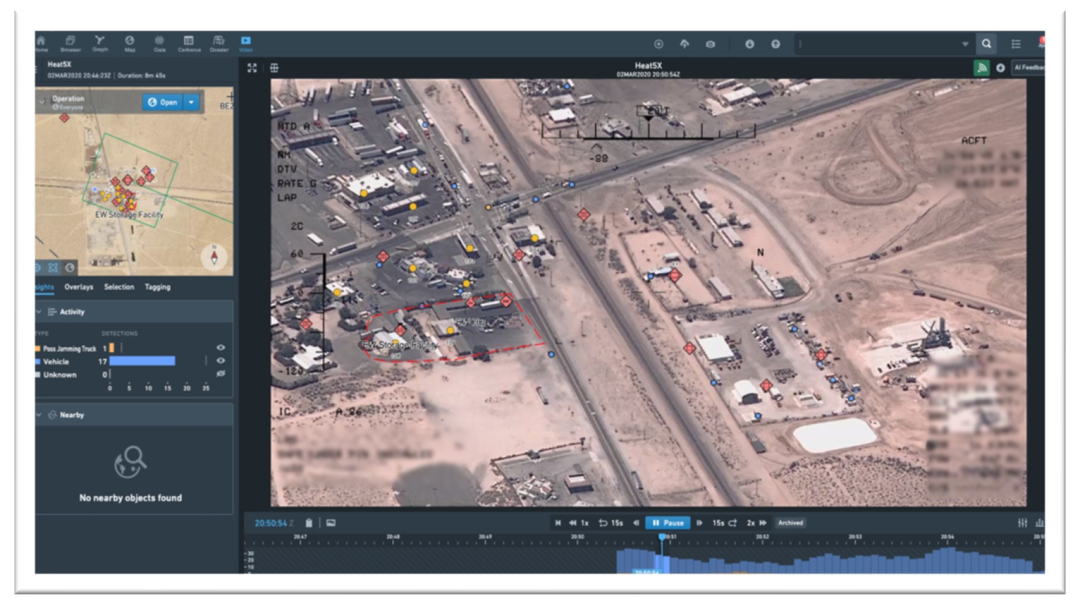This screenshot has width=1080, height=613.
Task: Click the camera snapshot icon in top bar
Action: 710,44
